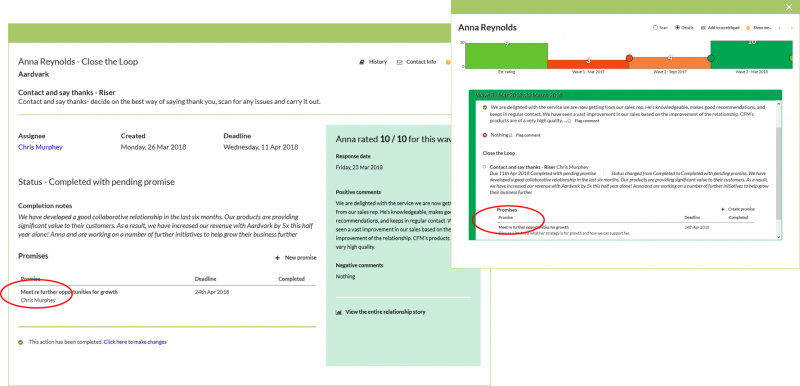Click 'Aardvark' company name
Image resolution: width=800 pixels, height=386 pixels.
click(x=33, y=74)
